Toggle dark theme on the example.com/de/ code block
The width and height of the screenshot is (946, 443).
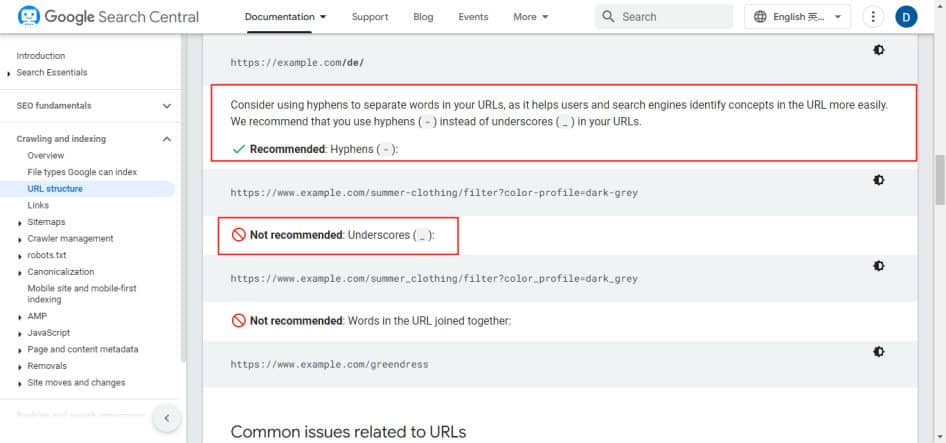point(878,50)
